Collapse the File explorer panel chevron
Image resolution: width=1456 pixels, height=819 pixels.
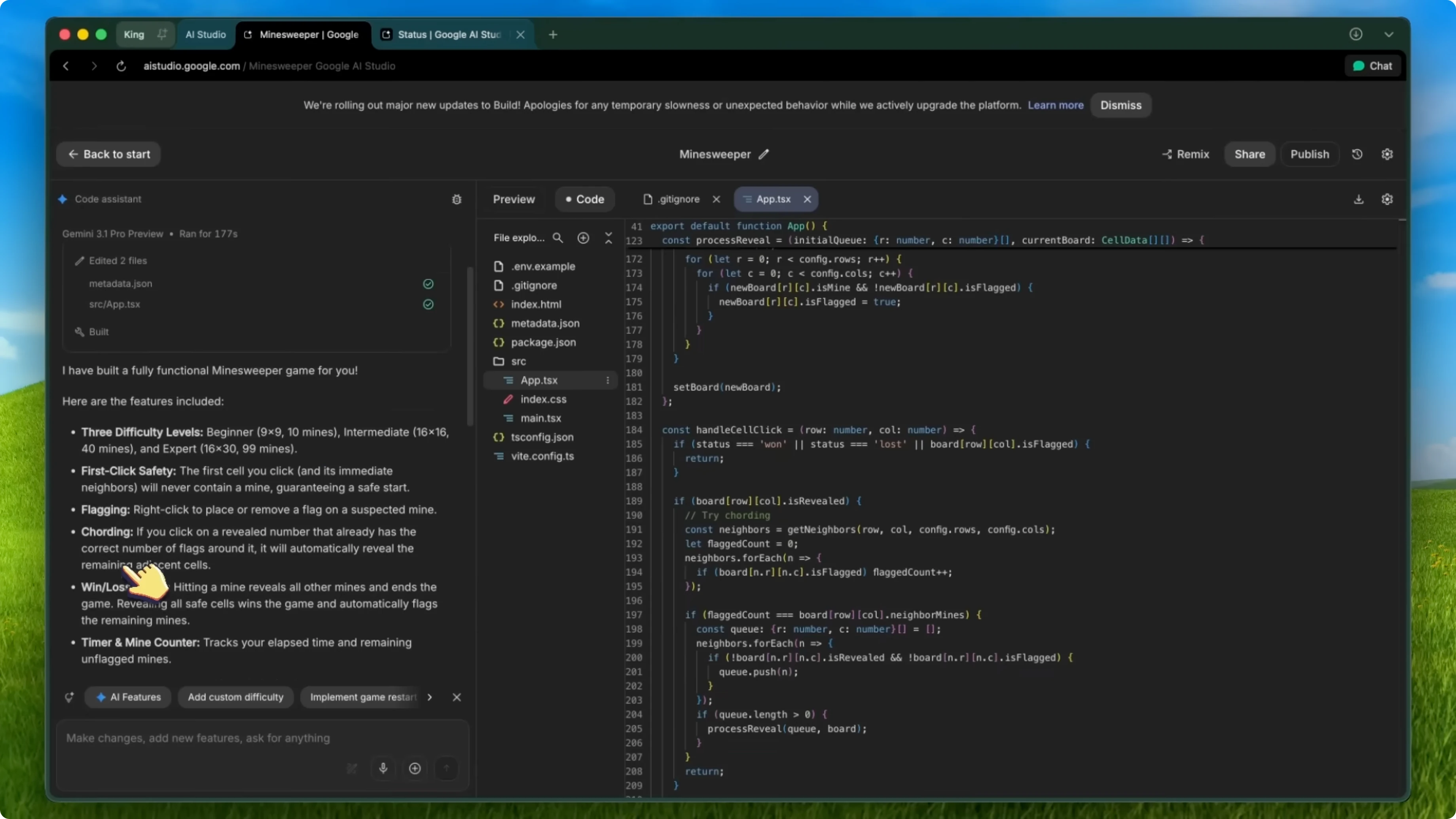click(609, 238)
